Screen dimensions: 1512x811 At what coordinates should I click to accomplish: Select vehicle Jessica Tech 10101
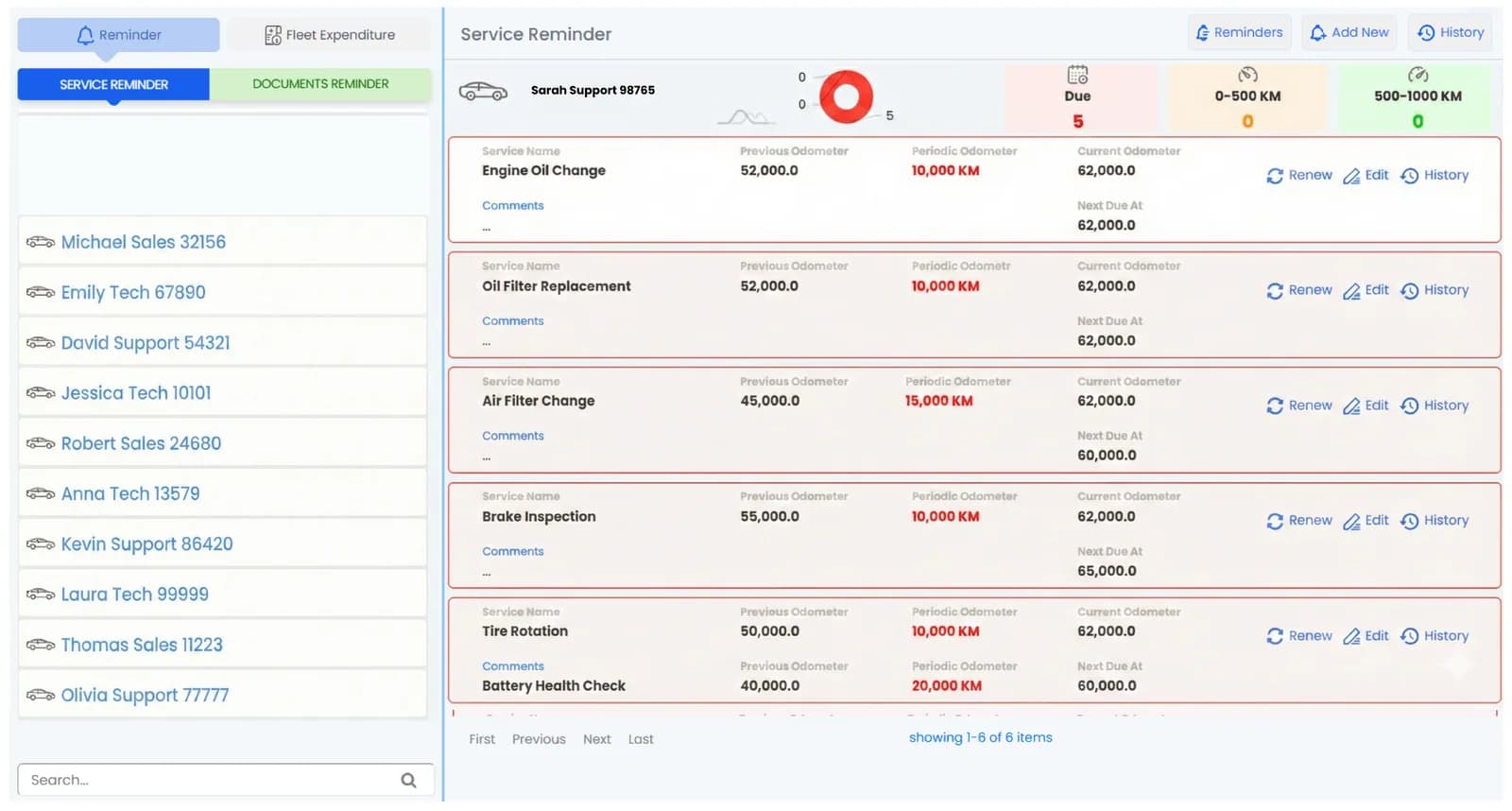222,391
